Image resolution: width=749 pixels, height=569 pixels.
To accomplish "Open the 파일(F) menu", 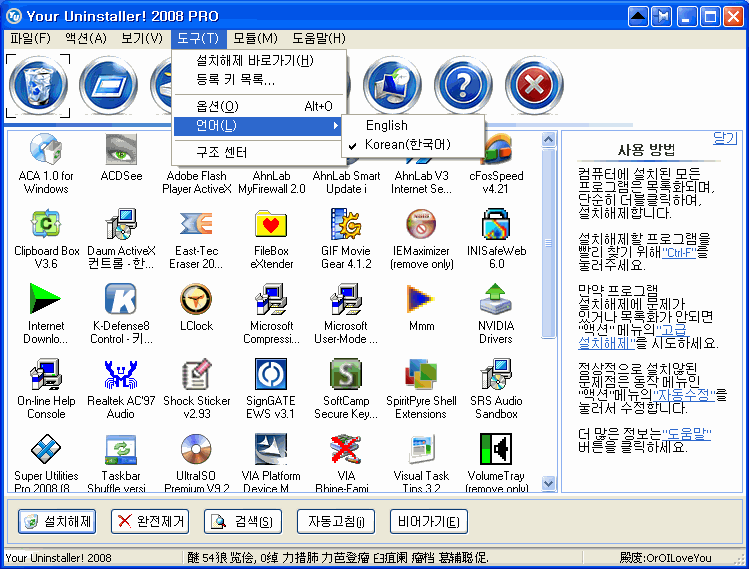I will 30,38.
